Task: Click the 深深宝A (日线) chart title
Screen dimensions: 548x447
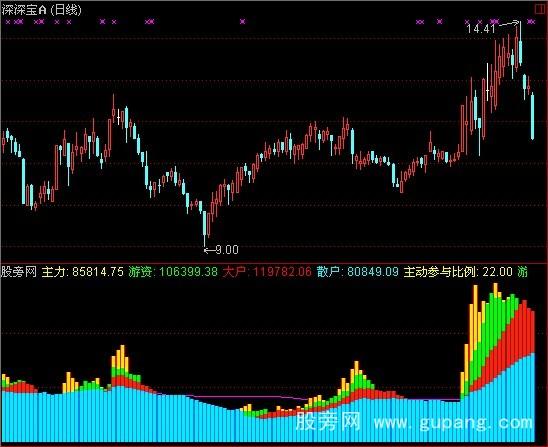Action: click(x=41, y=9)
